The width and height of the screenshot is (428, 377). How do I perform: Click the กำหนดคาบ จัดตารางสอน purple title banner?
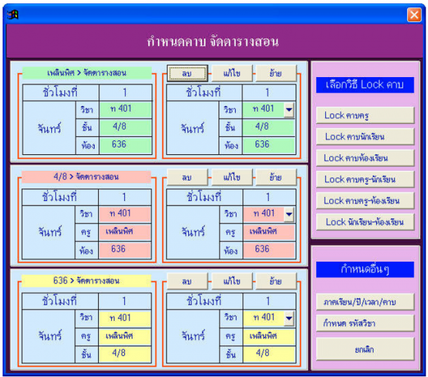pos(214,41)
